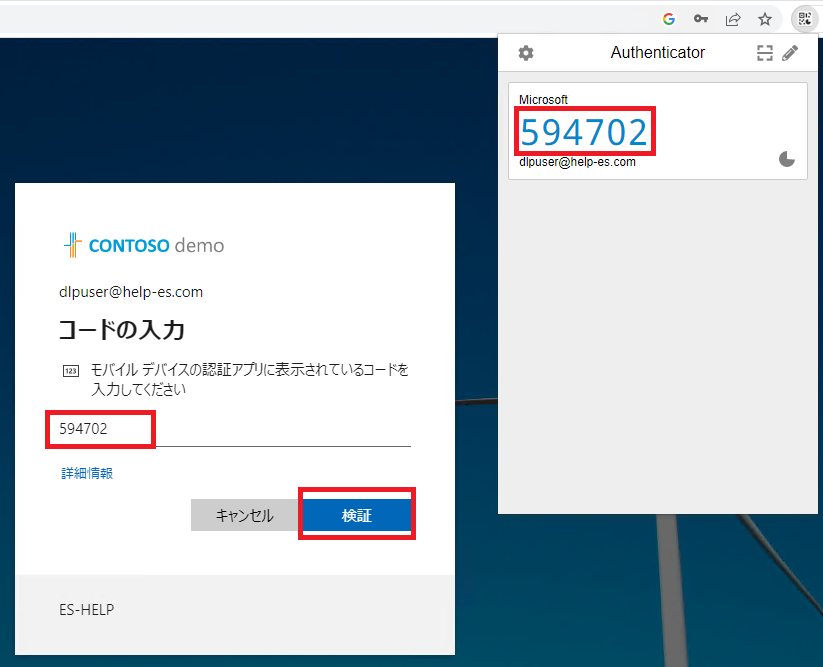Click the Google icon in address bar

click(x=669, y=19)
